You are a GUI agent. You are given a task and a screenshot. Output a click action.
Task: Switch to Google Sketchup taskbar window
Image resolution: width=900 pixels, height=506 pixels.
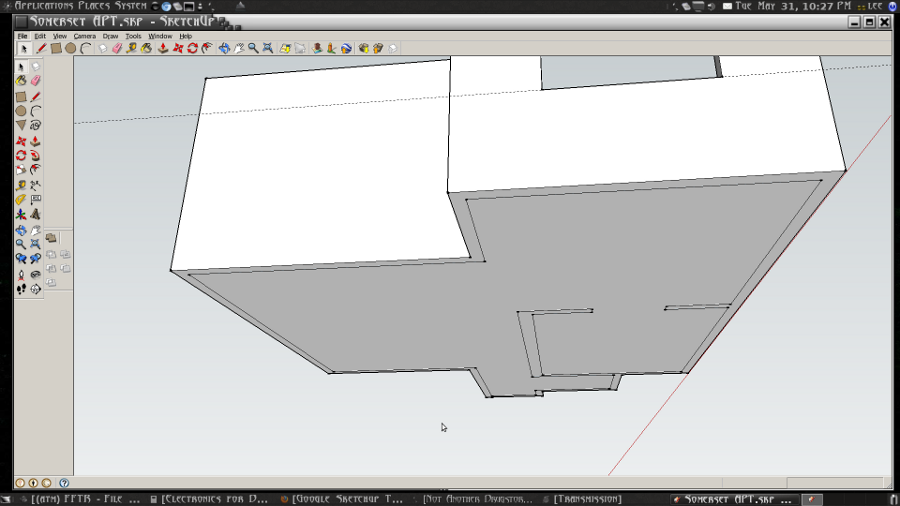[x=346, y=499]
